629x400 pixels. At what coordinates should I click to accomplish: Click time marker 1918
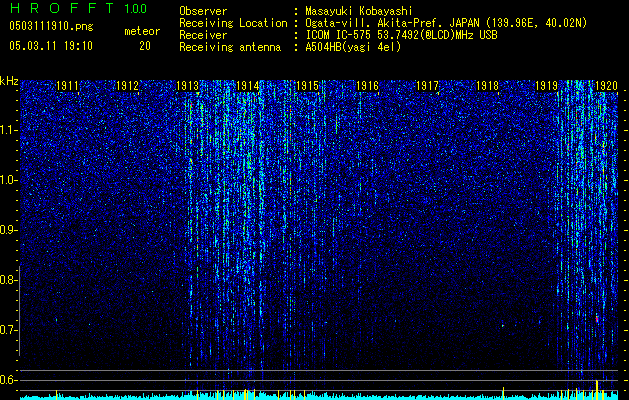[x=487, y=85]
